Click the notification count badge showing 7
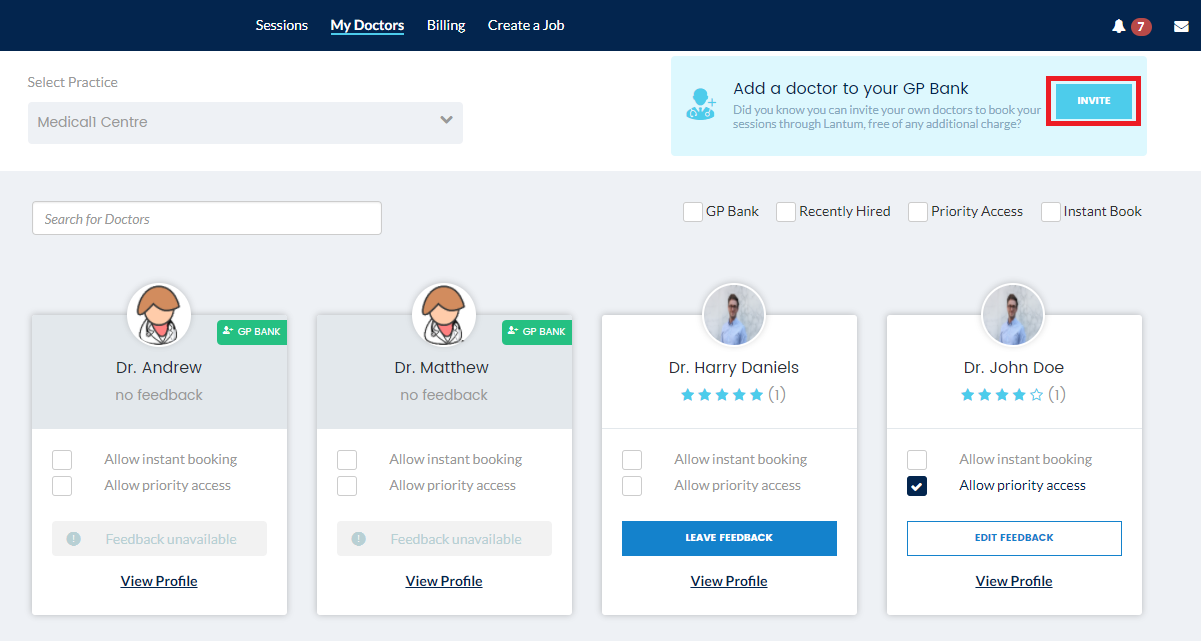1201x641 pixels. [x=1141, y=26]
